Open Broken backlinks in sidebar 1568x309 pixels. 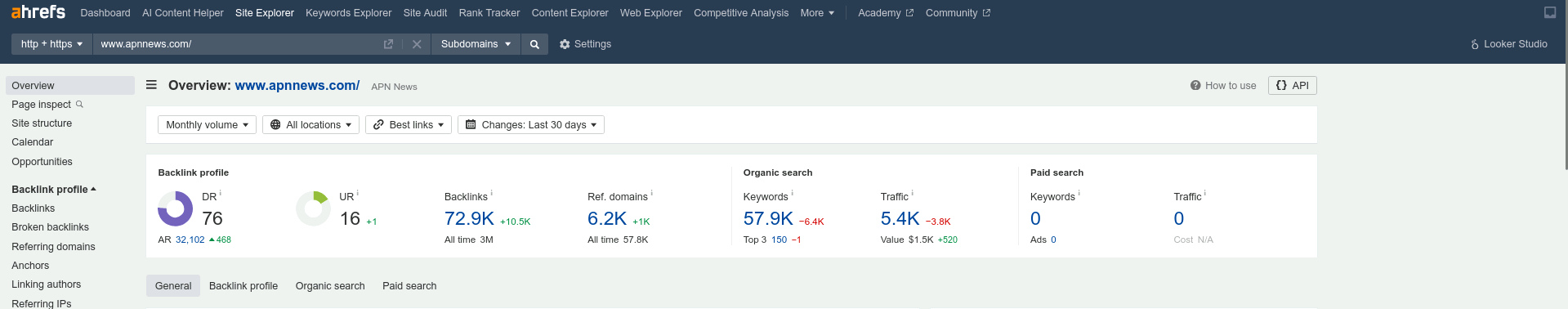tap(51, 227)
